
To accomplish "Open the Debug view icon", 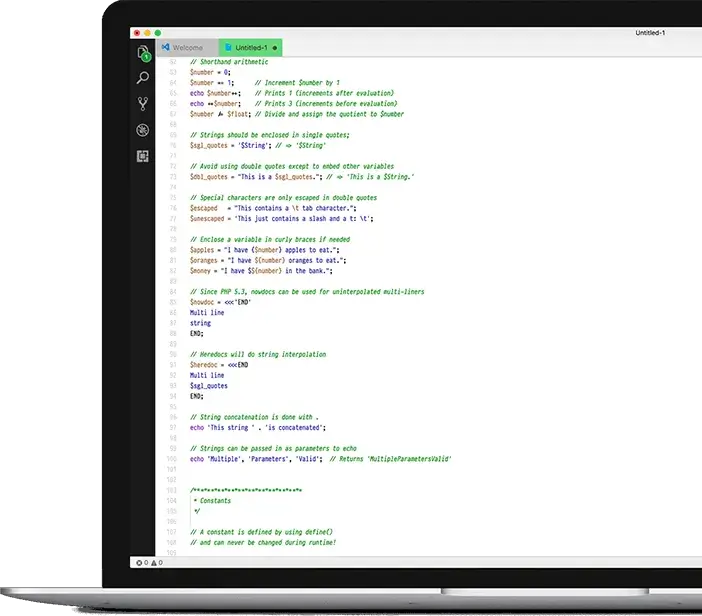I will [x=143, y=130].
